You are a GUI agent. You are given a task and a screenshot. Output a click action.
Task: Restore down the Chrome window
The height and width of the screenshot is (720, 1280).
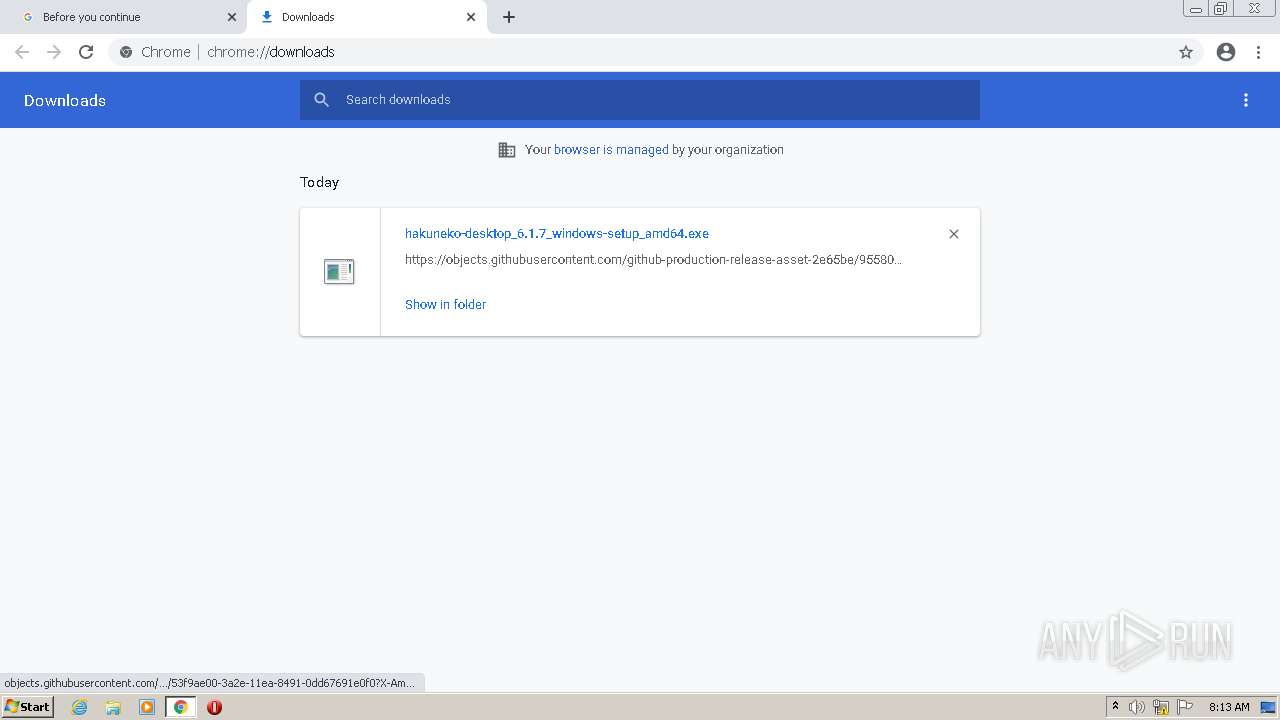[1221, 9]
